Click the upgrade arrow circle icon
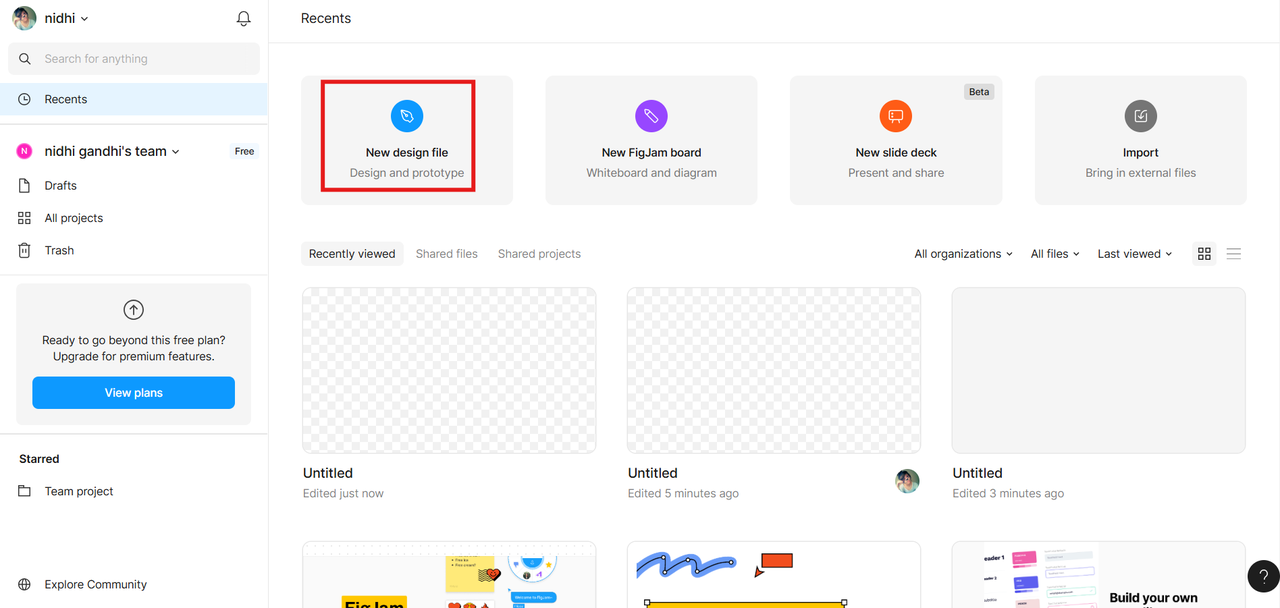Viewport: 1280px width, 608px height. click(133, 310)
